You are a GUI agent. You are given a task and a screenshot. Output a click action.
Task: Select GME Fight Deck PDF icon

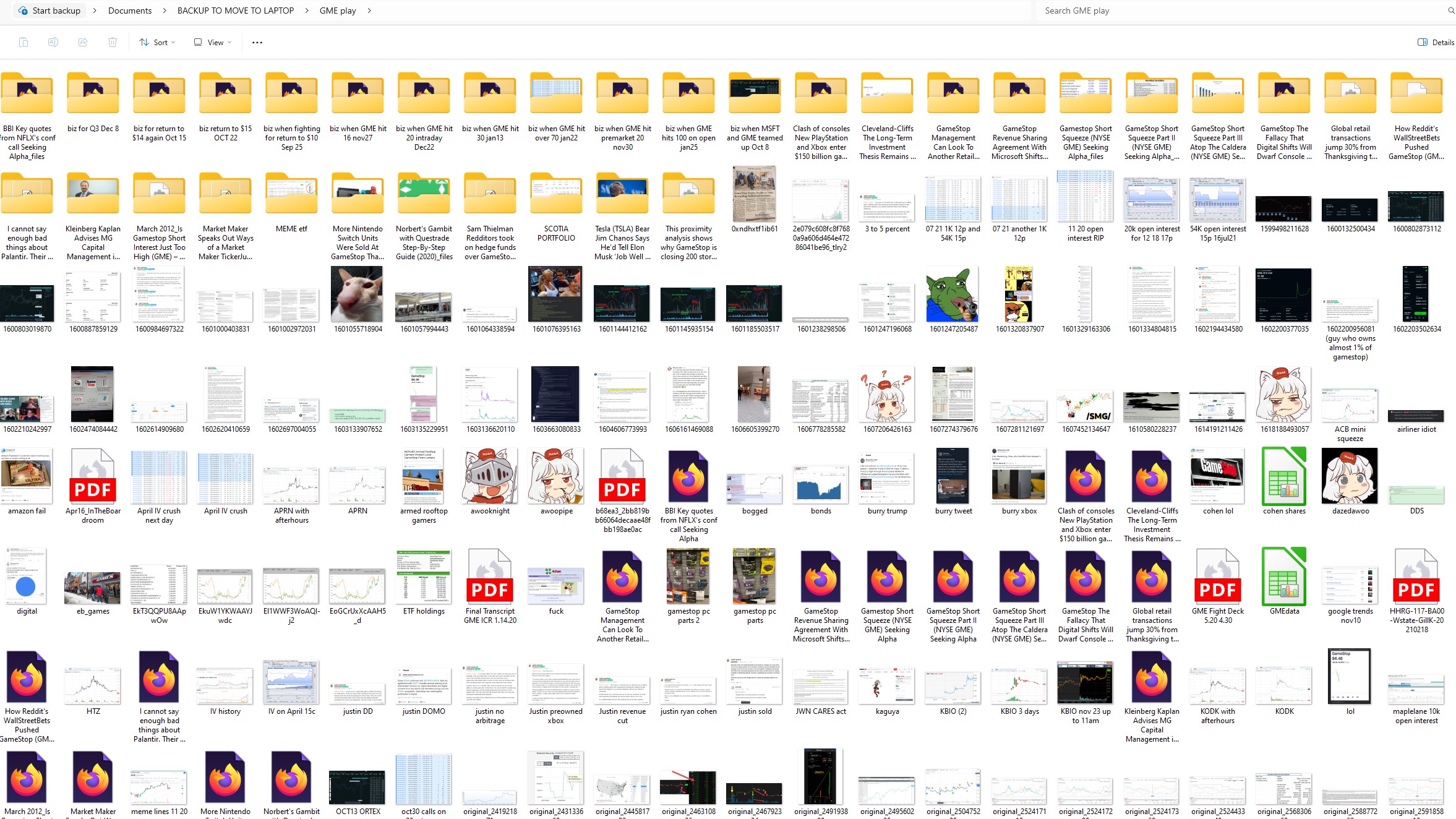click(x=1218, y=577)
